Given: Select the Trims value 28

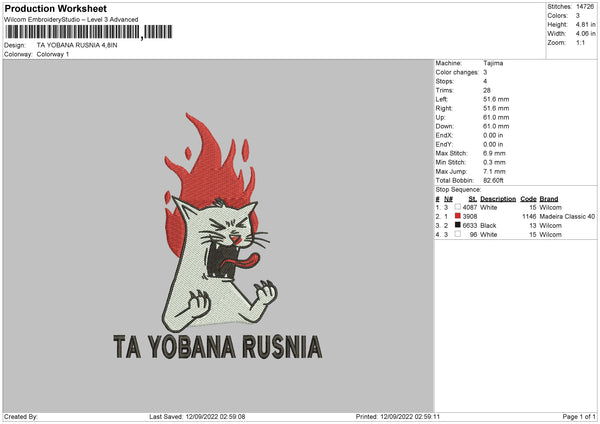Looking at the screenshot, I should (x=487, y=91).
